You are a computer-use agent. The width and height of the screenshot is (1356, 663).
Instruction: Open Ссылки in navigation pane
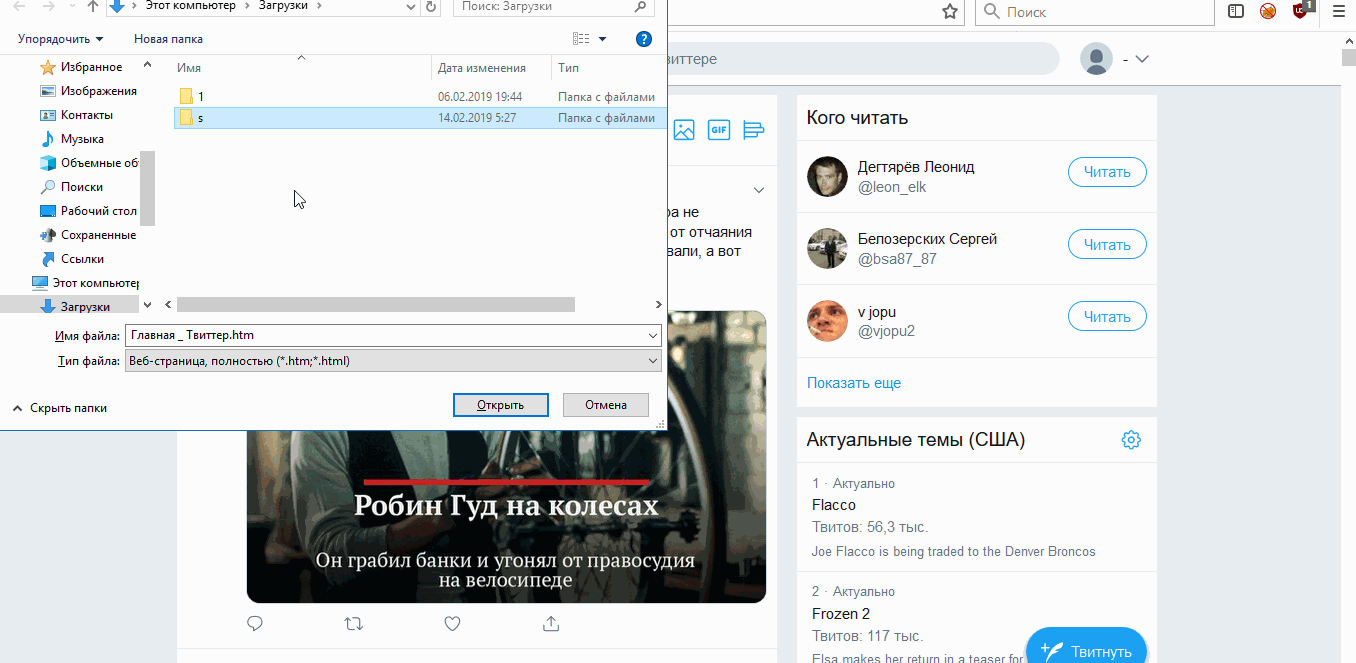coord(82,259)
